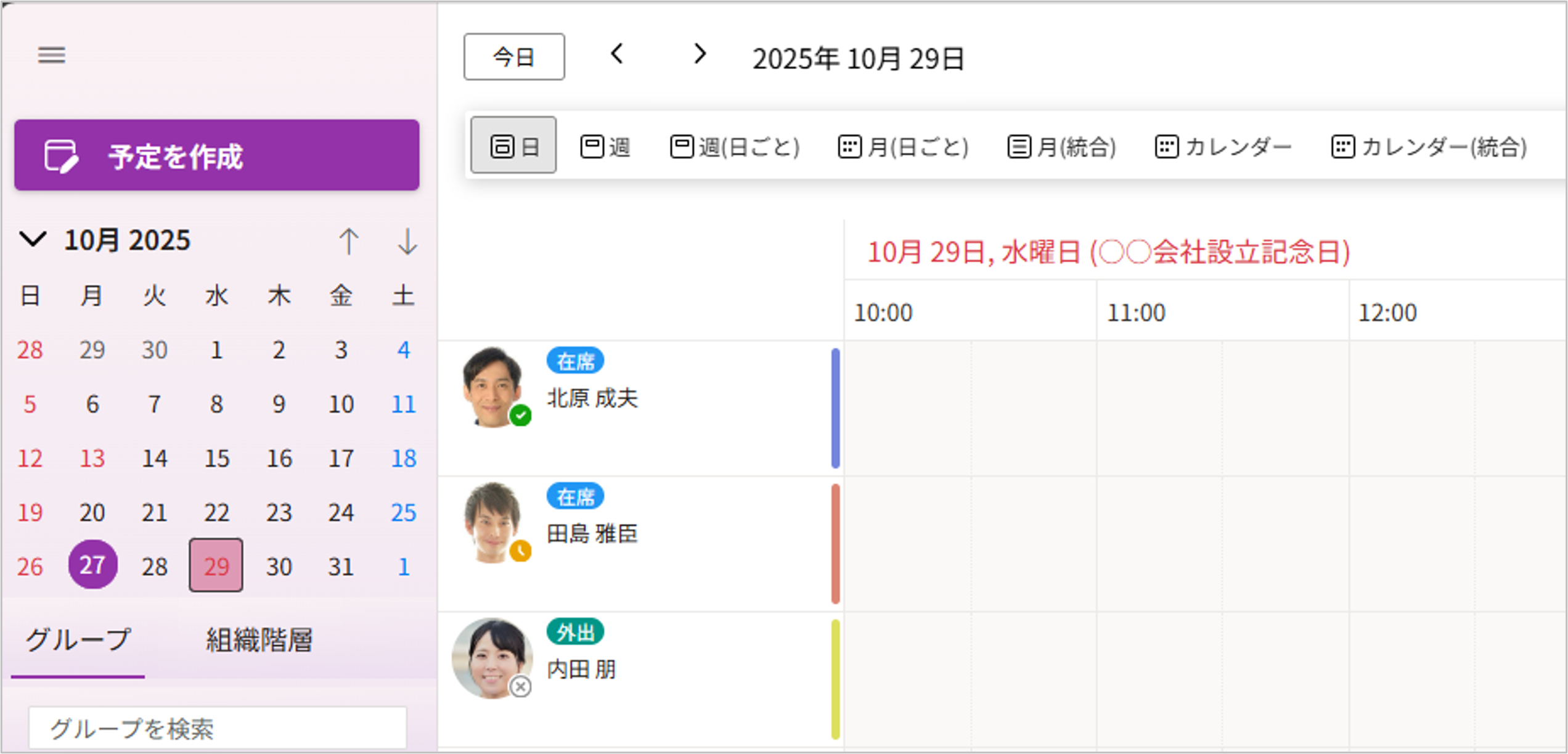
Task: Click 内田 朋's 外出 badge
Action: tap(575, 632)
